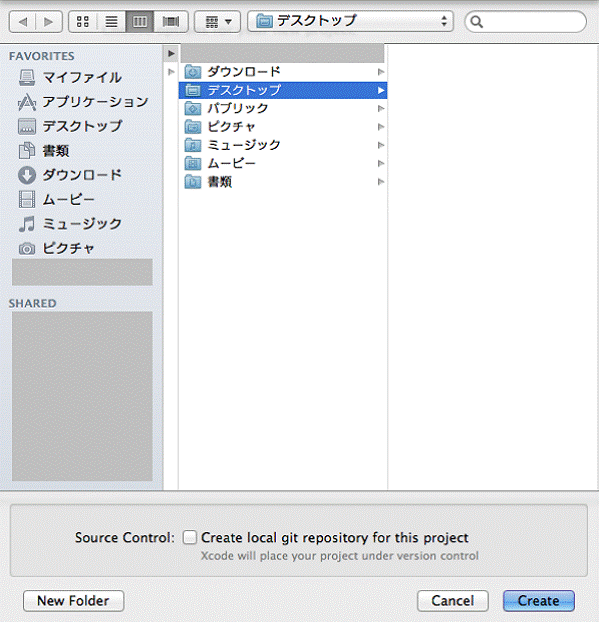Enable Create local git repository checkbox
The height and width of the screenshot is (622, 599).
click(x=190, y=538)
